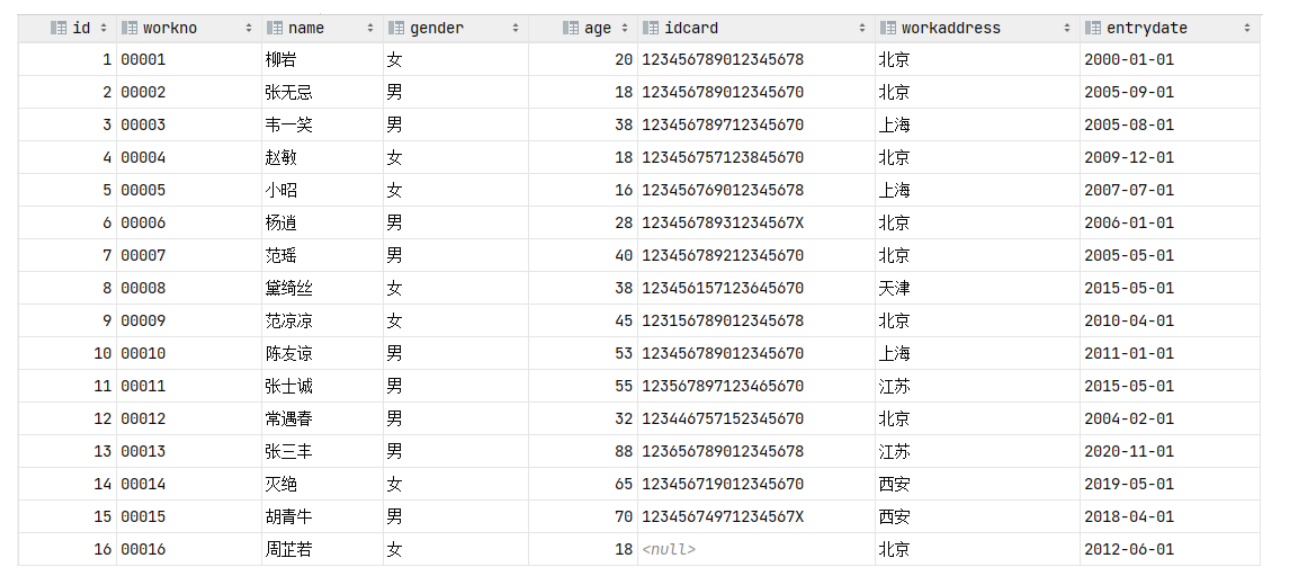
Task: Click the workno cell 00004
Action: (x=189, y=157)
